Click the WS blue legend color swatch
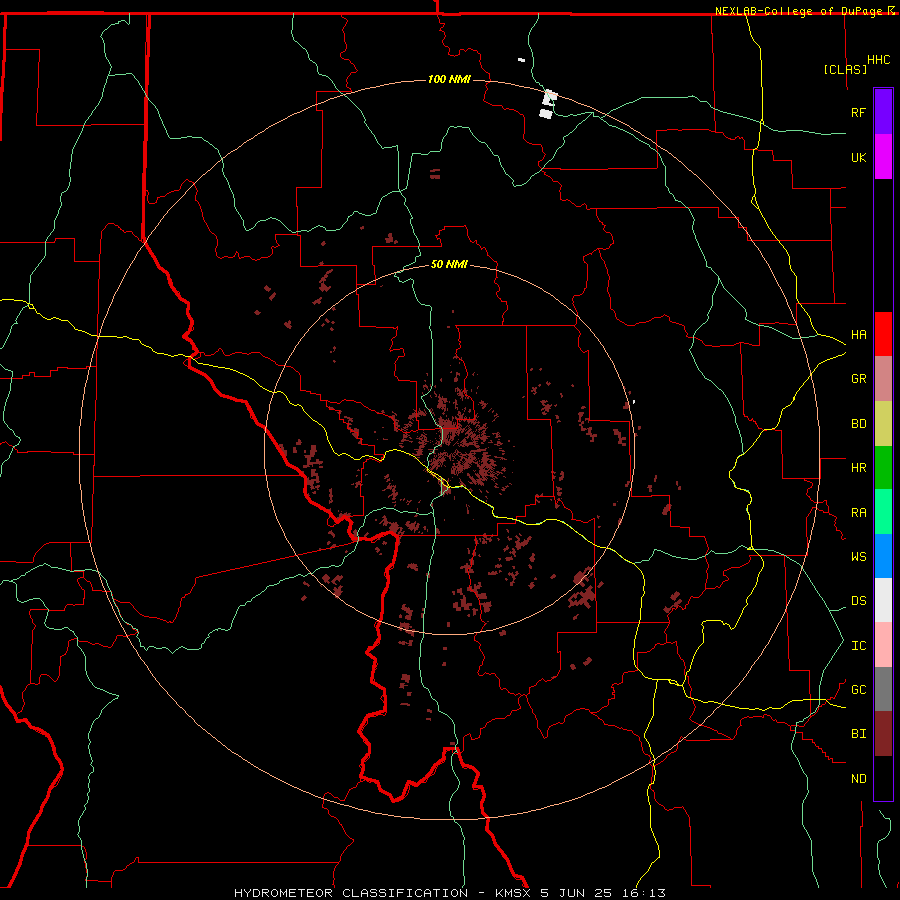Screen dimensions: 900x900 click(883, 556)
